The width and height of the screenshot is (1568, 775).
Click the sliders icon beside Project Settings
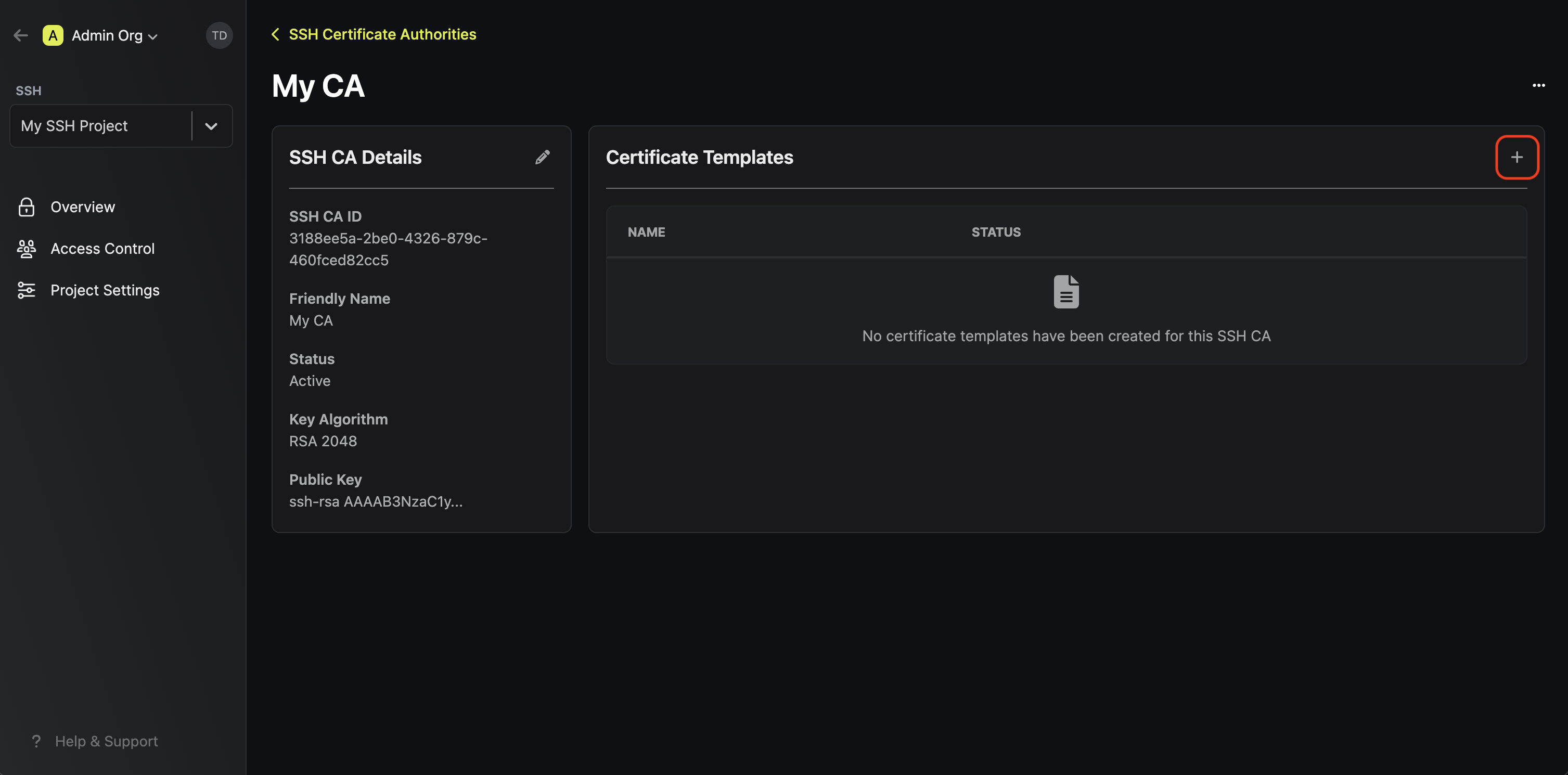click(25, 290)
